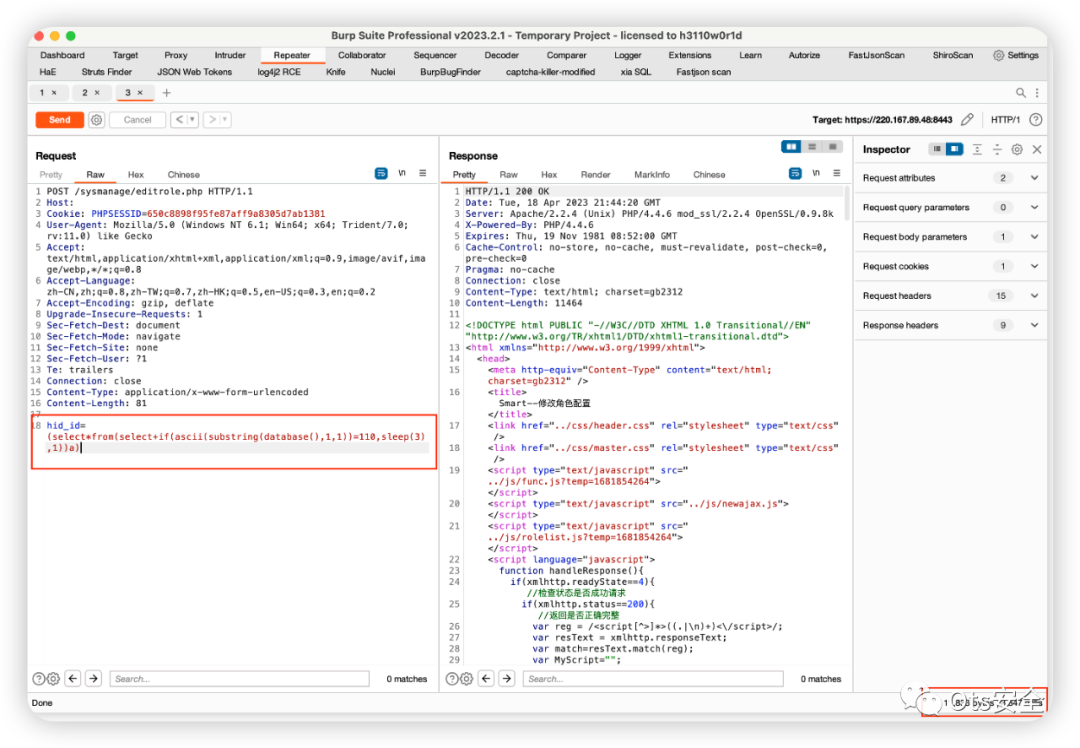Select top-bottom layout view
1080x748 pixels.
(812, 147)
